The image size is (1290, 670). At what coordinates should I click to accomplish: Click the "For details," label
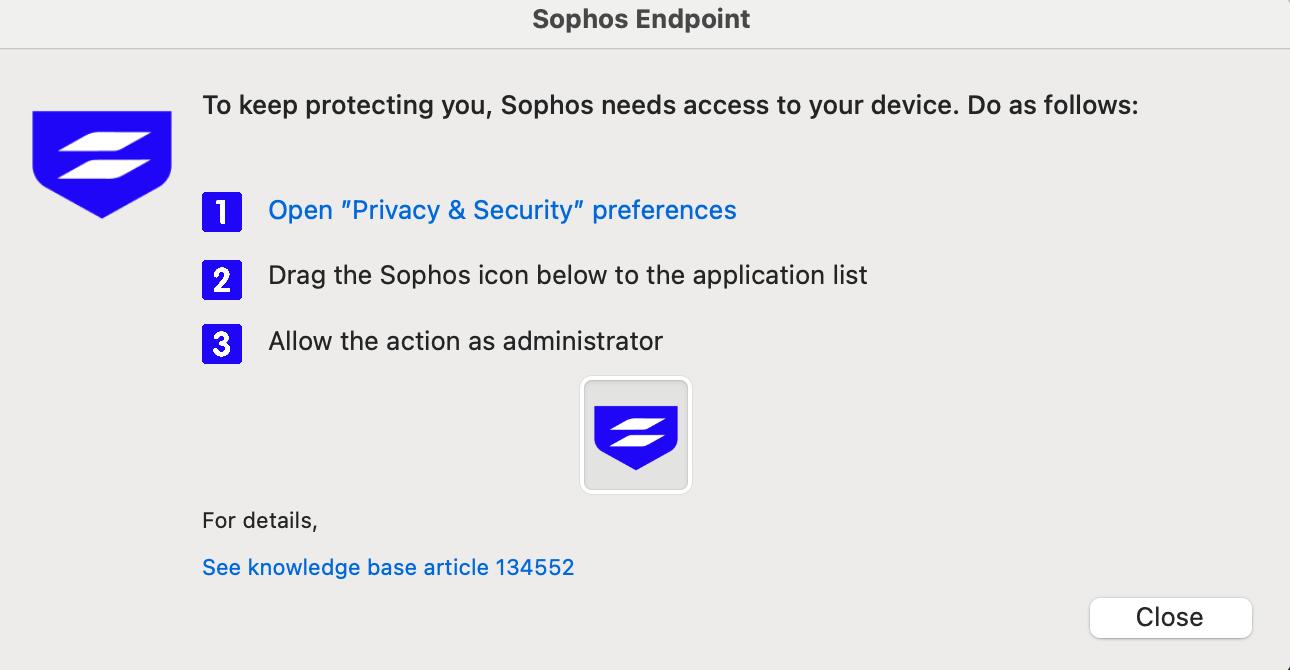259,521
